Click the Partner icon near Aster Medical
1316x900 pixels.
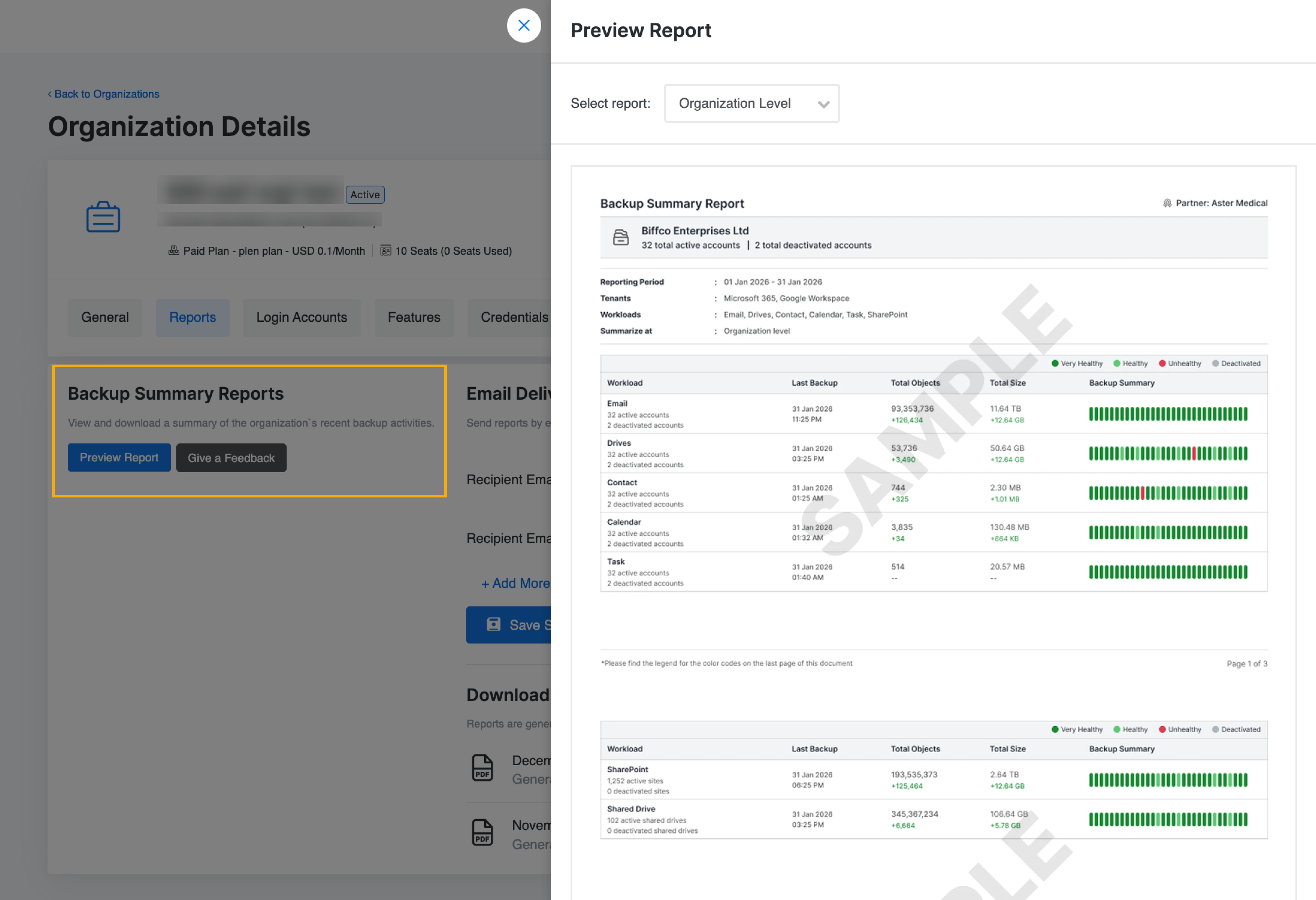(1167, 203)
